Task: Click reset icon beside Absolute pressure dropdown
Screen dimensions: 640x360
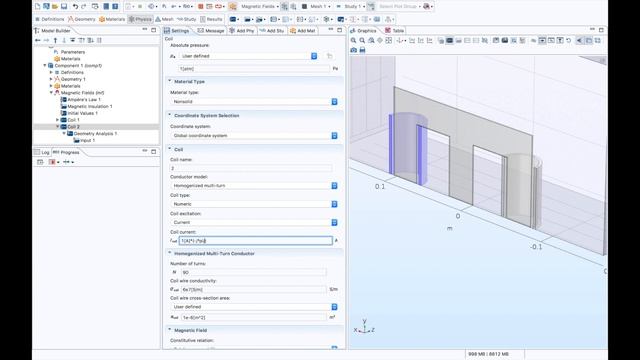Action: [x=329, y=56]
